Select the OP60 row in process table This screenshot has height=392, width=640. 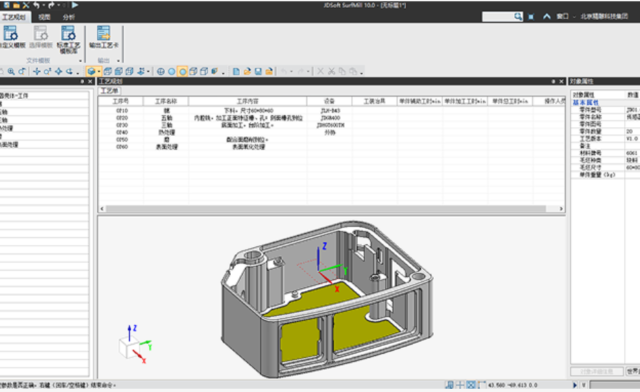coord(331,147)
